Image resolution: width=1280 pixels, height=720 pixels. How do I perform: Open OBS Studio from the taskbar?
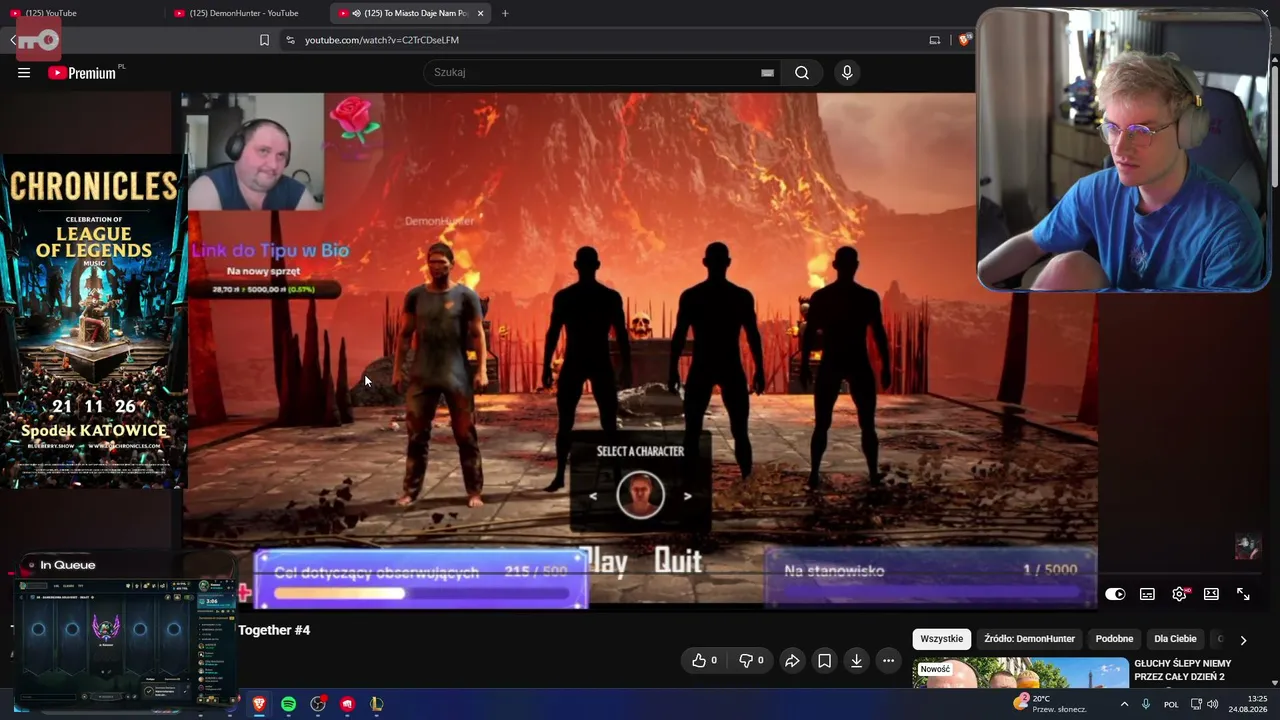tap(318, 704)
